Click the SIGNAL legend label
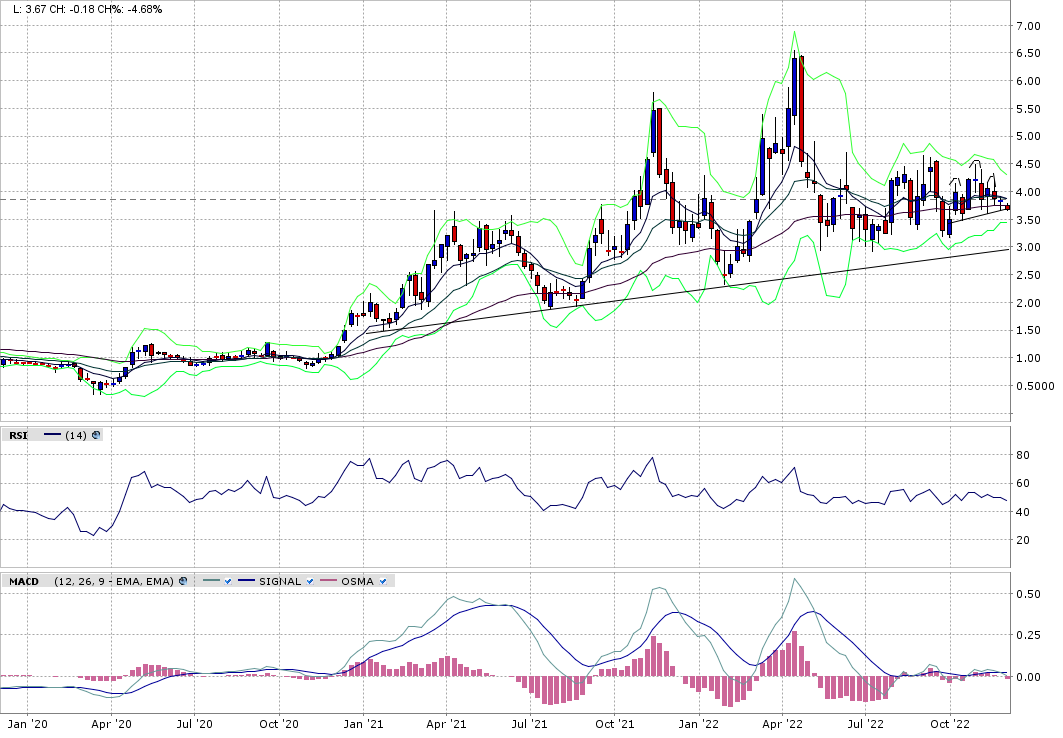The width and height of the screenshot is (1063, 738). click(x=280, y=581)
